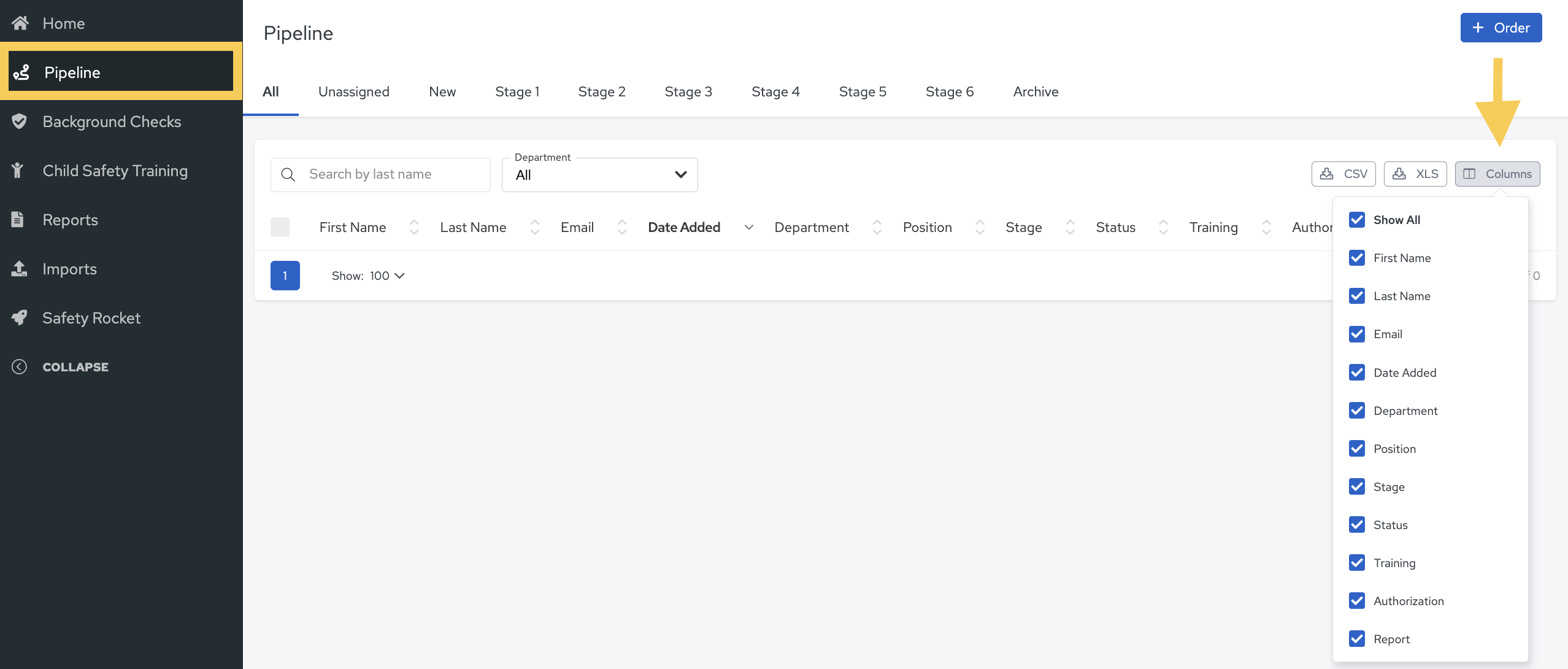Sort by First Name using its arrows
This screenshot has height=669, width=1568.
pyautogui.click(x=414, y=228)
